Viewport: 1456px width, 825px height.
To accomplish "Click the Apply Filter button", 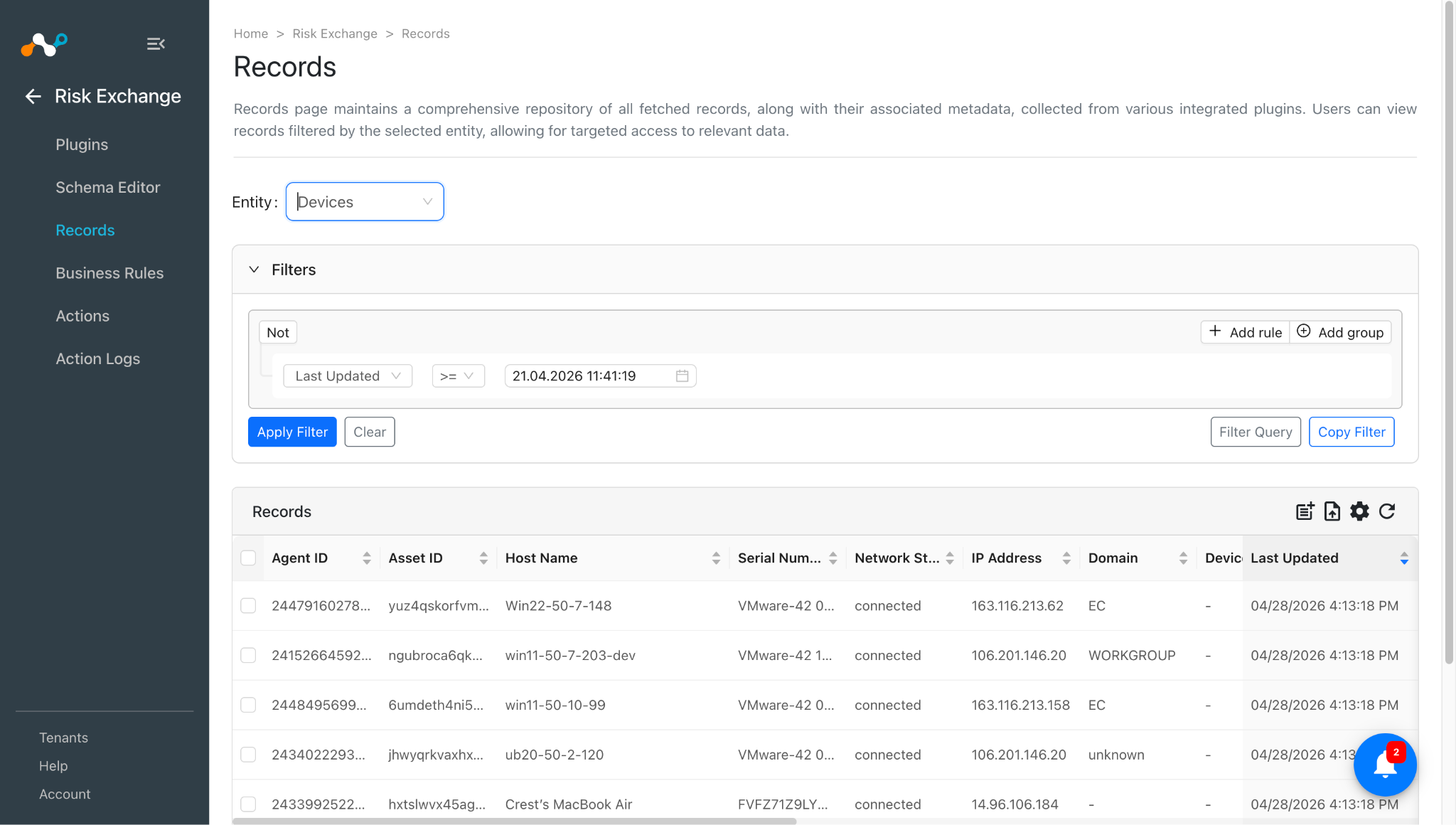I will click(292, 432).
